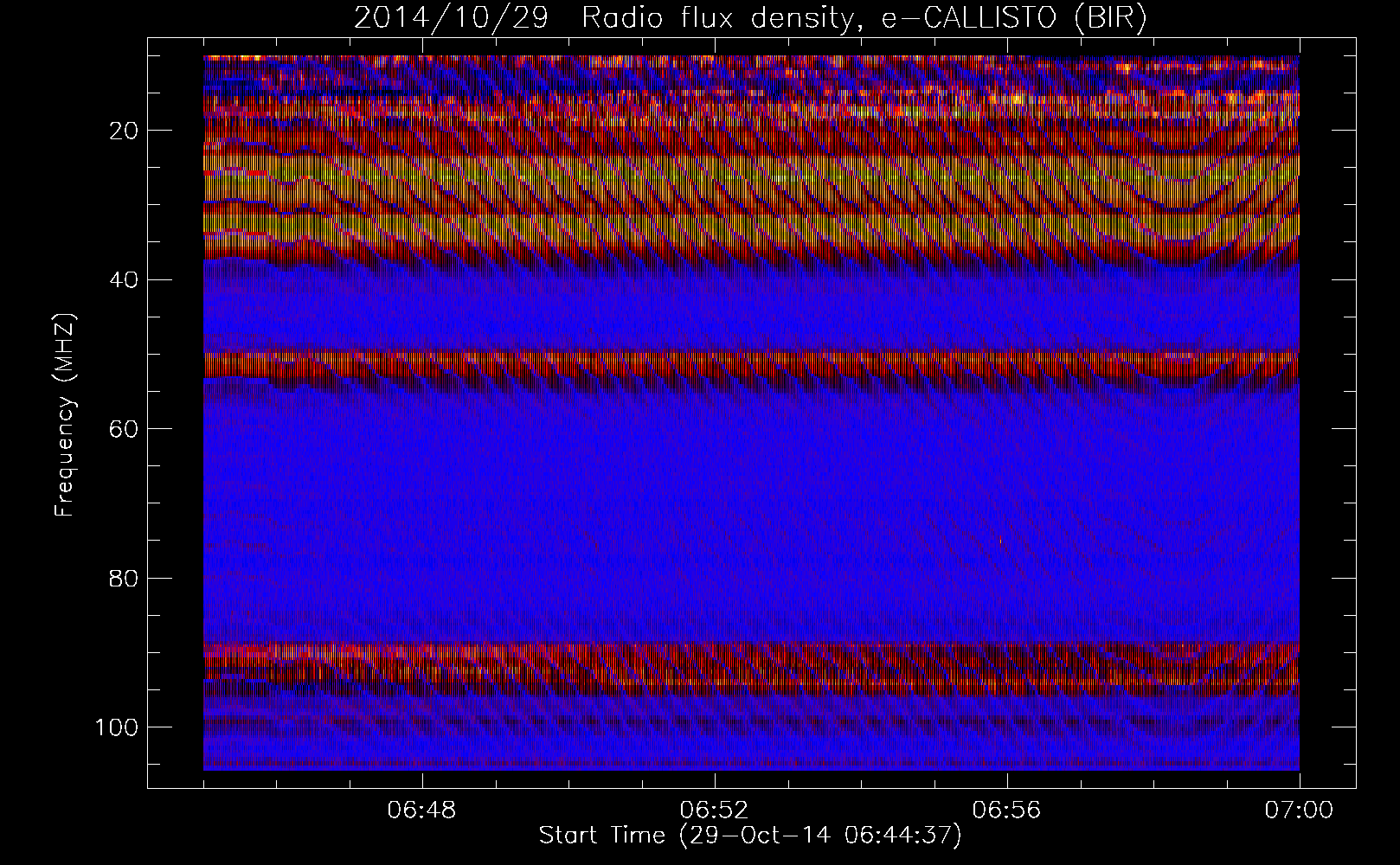This screenshot has height=865, width=1400.
Task: Click the 06:48 time axis label
Action: [x=422, y=811]
